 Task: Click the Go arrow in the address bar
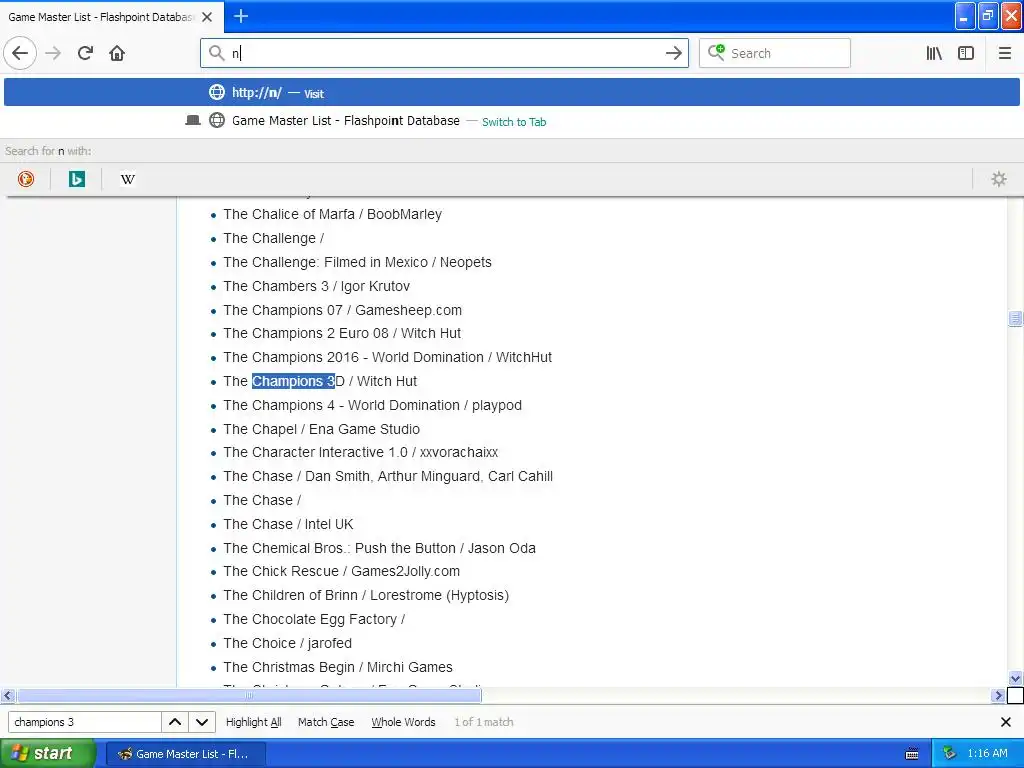673,53
